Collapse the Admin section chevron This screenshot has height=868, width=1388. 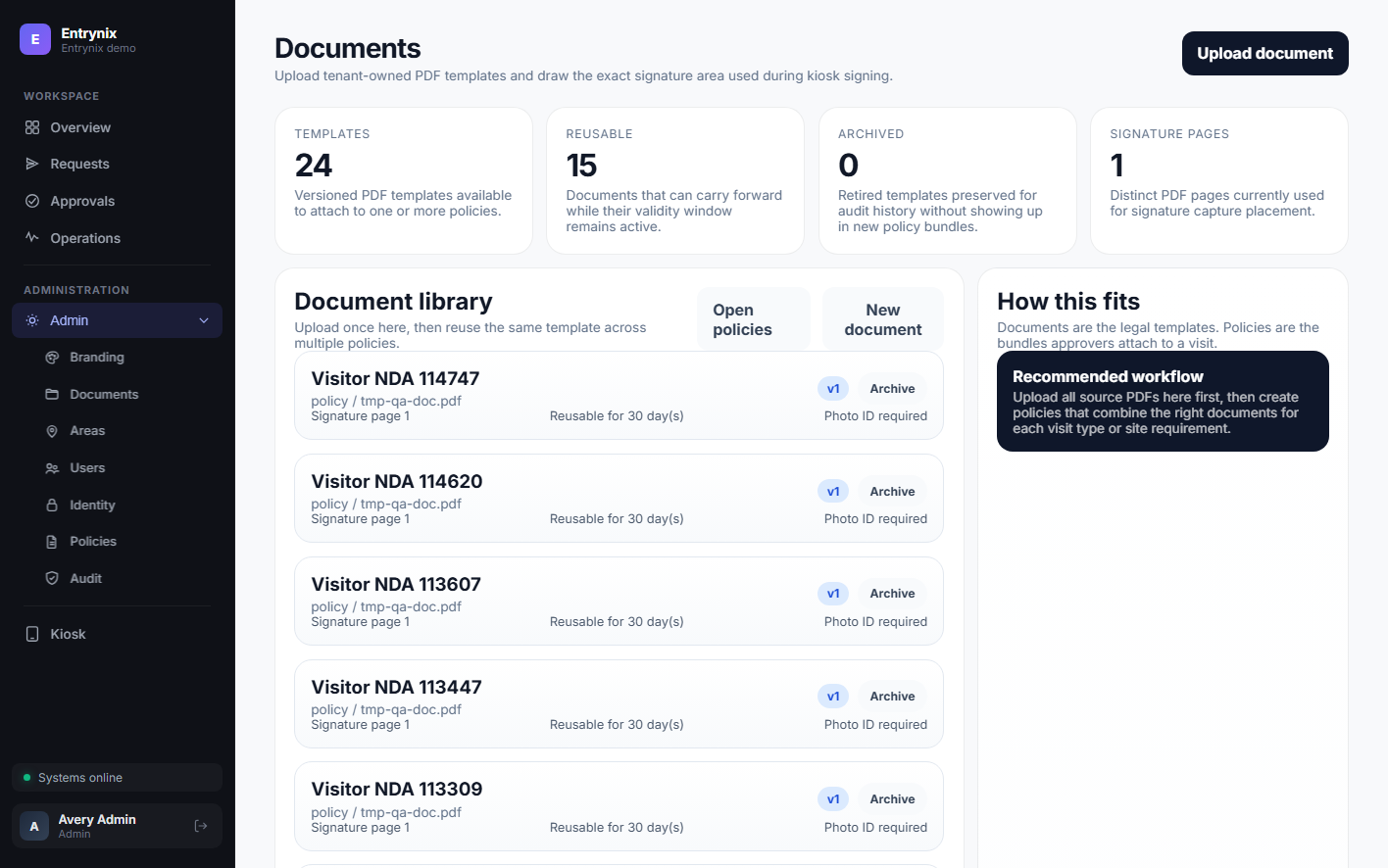point(203,320)
